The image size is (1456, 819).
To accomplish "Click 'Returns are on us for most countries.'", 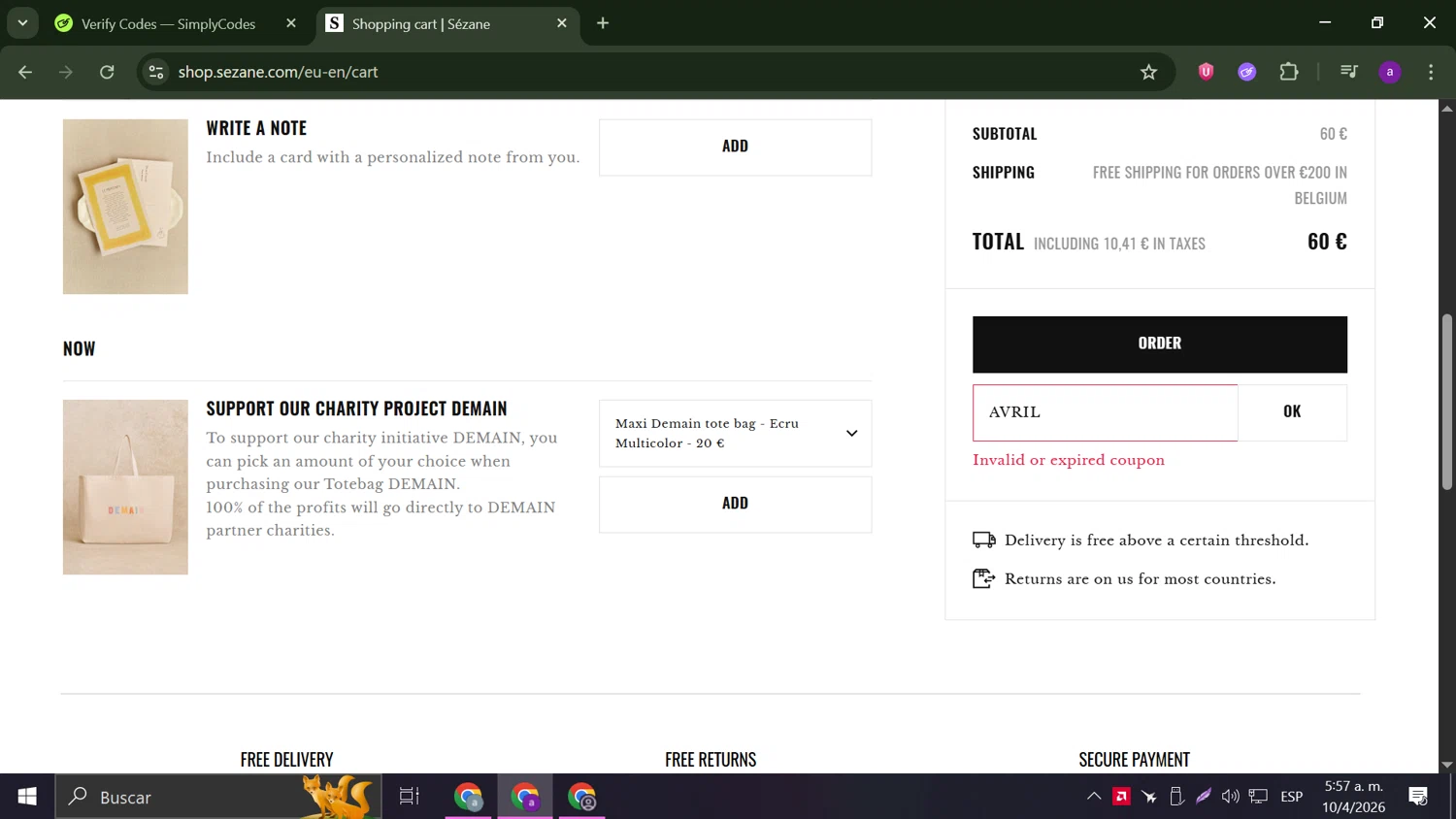I will point(1141,579).
